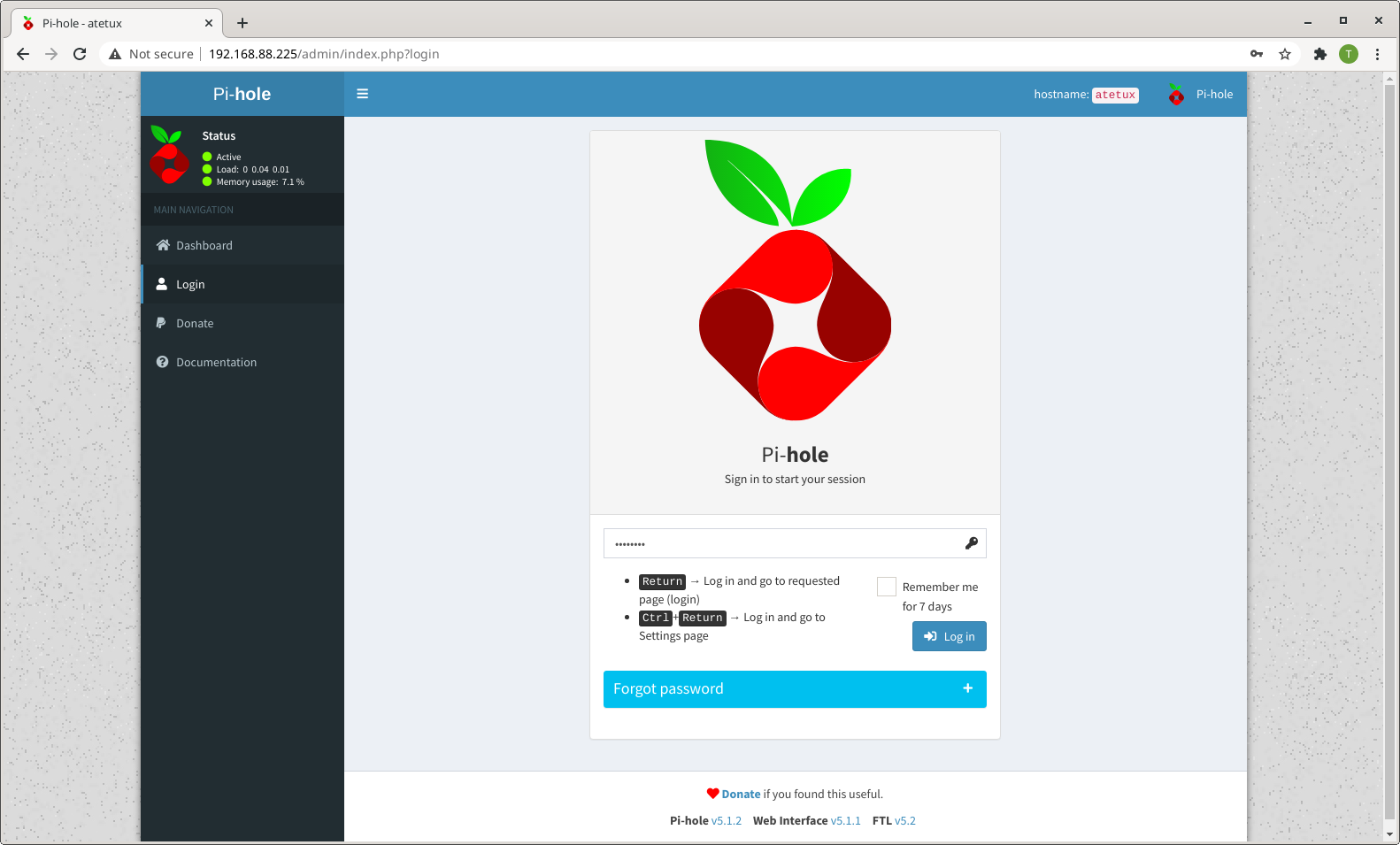Click the Sign in to start your session text

pos(795,479)
